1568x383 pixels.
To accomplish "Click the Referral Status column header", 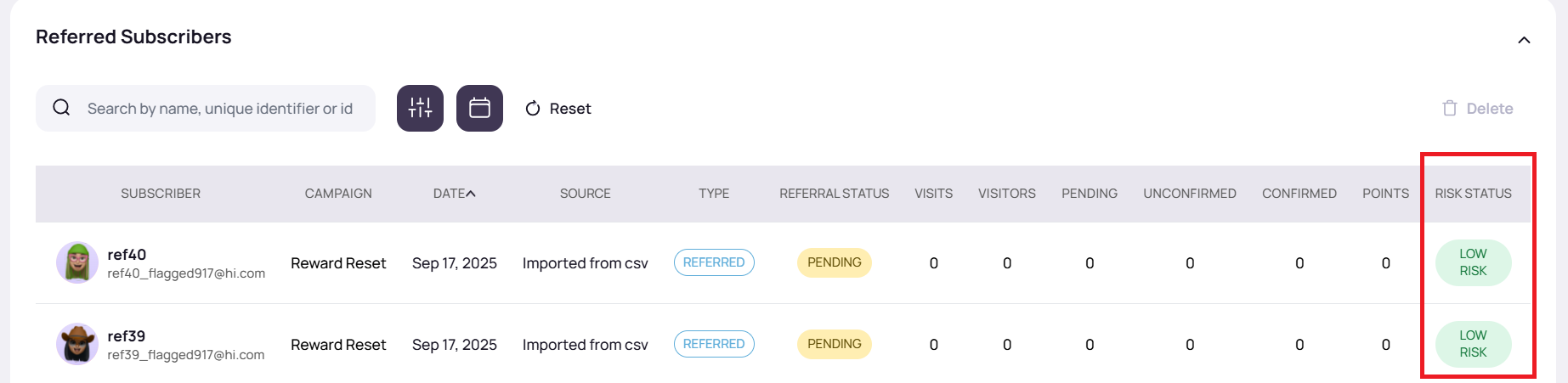I will (x=834, y=194).
